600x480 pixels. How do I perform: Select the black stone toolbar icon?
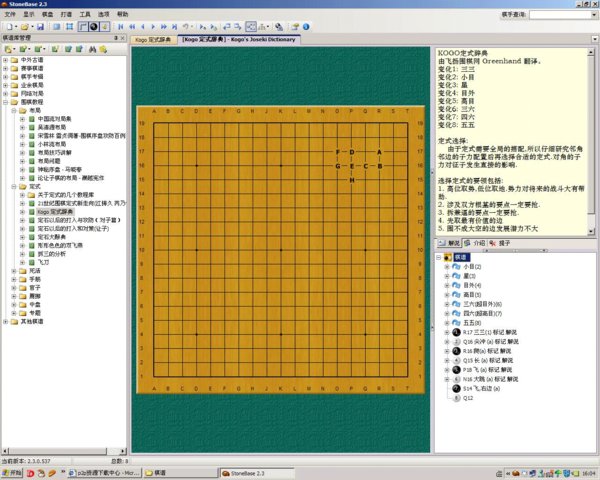click(x=93, y=27)
